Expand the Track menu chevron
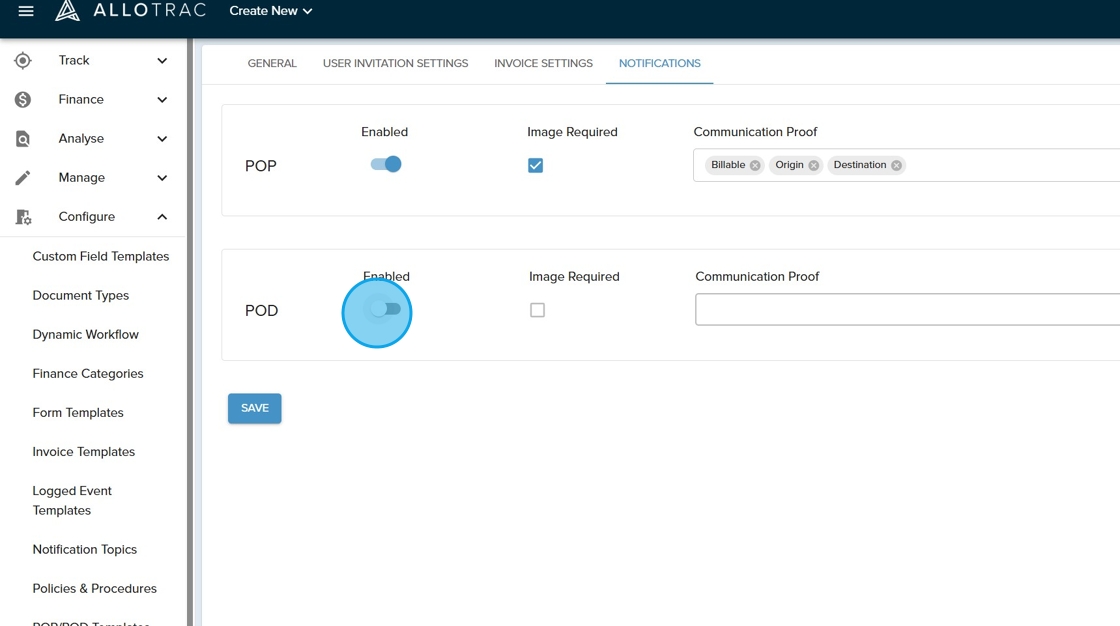 pos(162,61)
